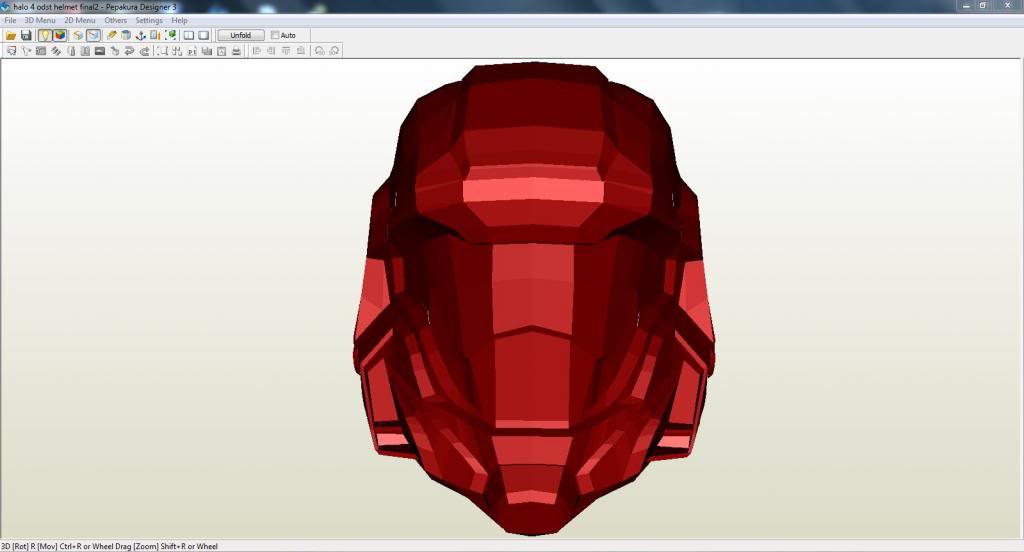Click the red dotted selection tool icon
This screenshot has width=1024, height=552.
click(11, 51)
